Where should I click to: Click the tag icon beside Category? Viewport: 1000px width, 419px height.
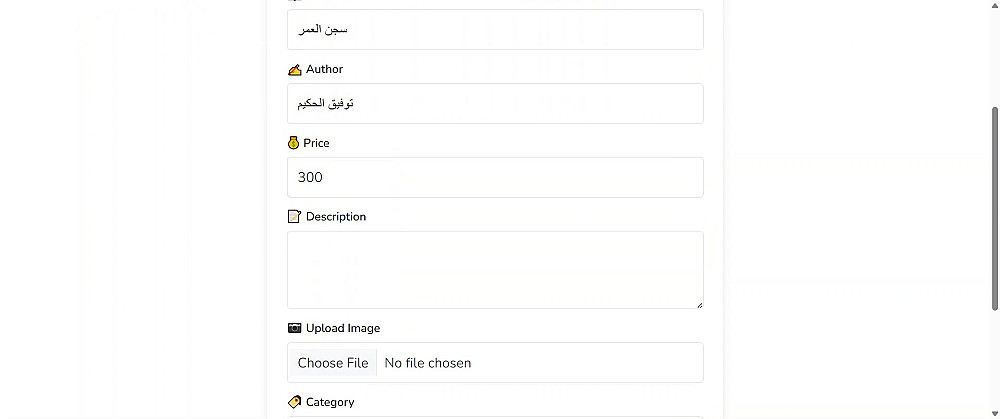coord(294,402)
